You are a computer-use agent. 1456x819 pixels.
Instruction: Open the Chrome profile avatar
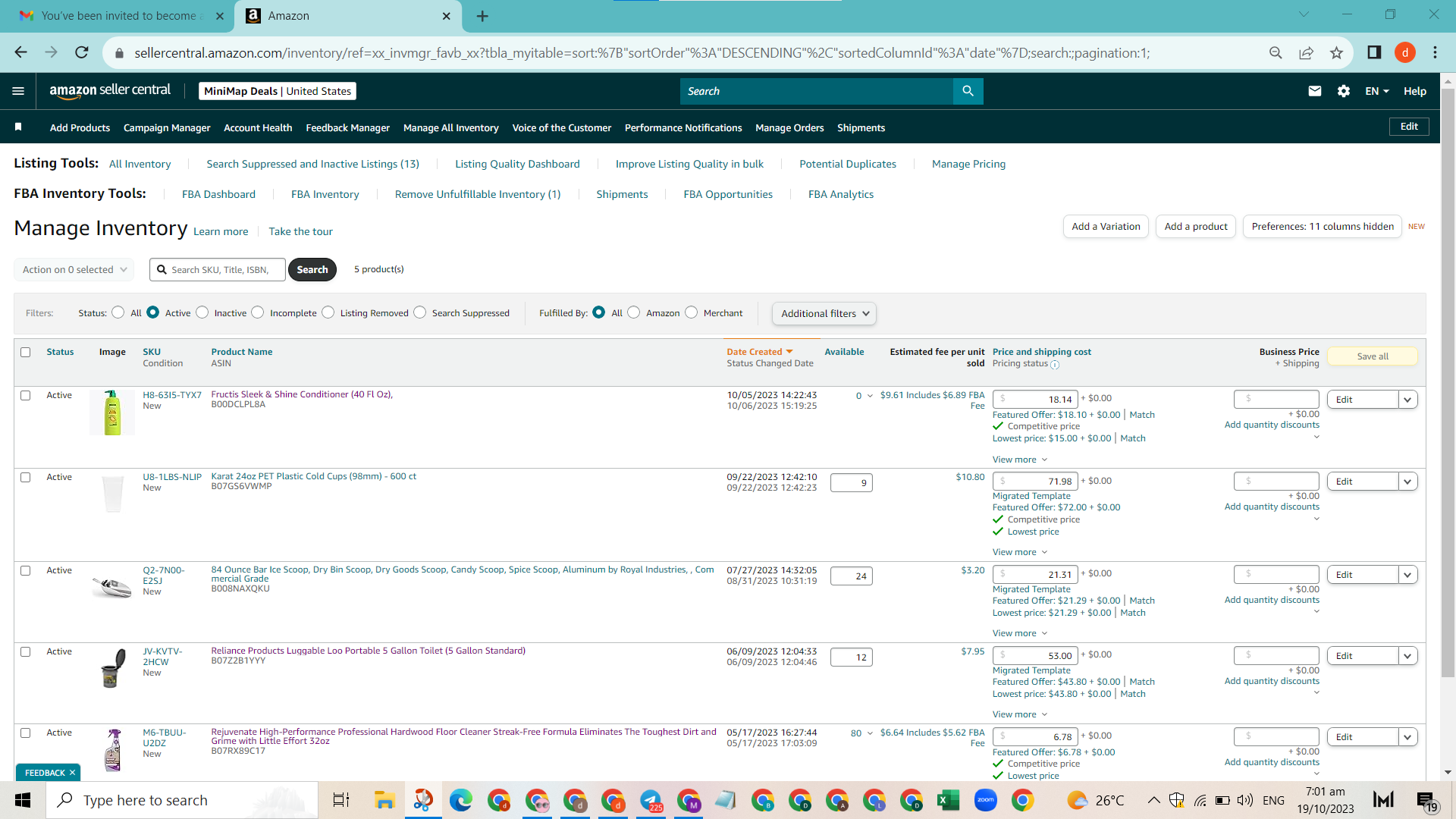[x=1405, y=52]
